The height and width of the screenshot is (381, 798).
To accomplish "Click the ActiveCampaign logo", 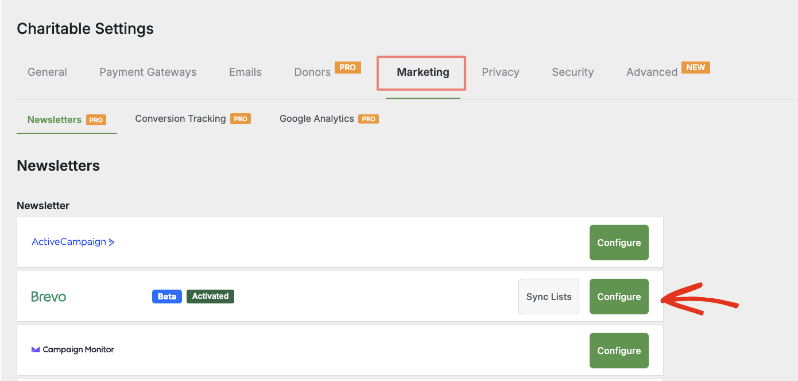I will coord(73,242).
